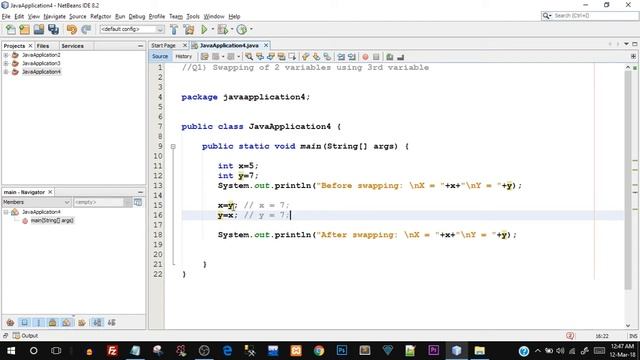Open the Debug Project arrow dropdown
The height and width of the screenshot is (360, 640).
231,29
